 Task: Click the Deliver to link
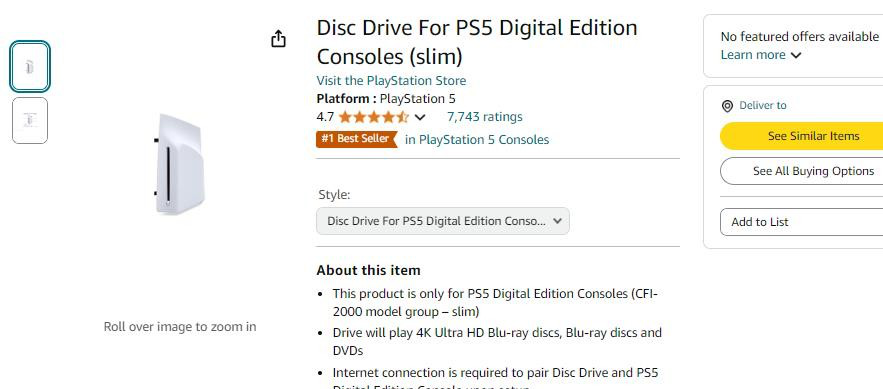[x=762, y=106]
